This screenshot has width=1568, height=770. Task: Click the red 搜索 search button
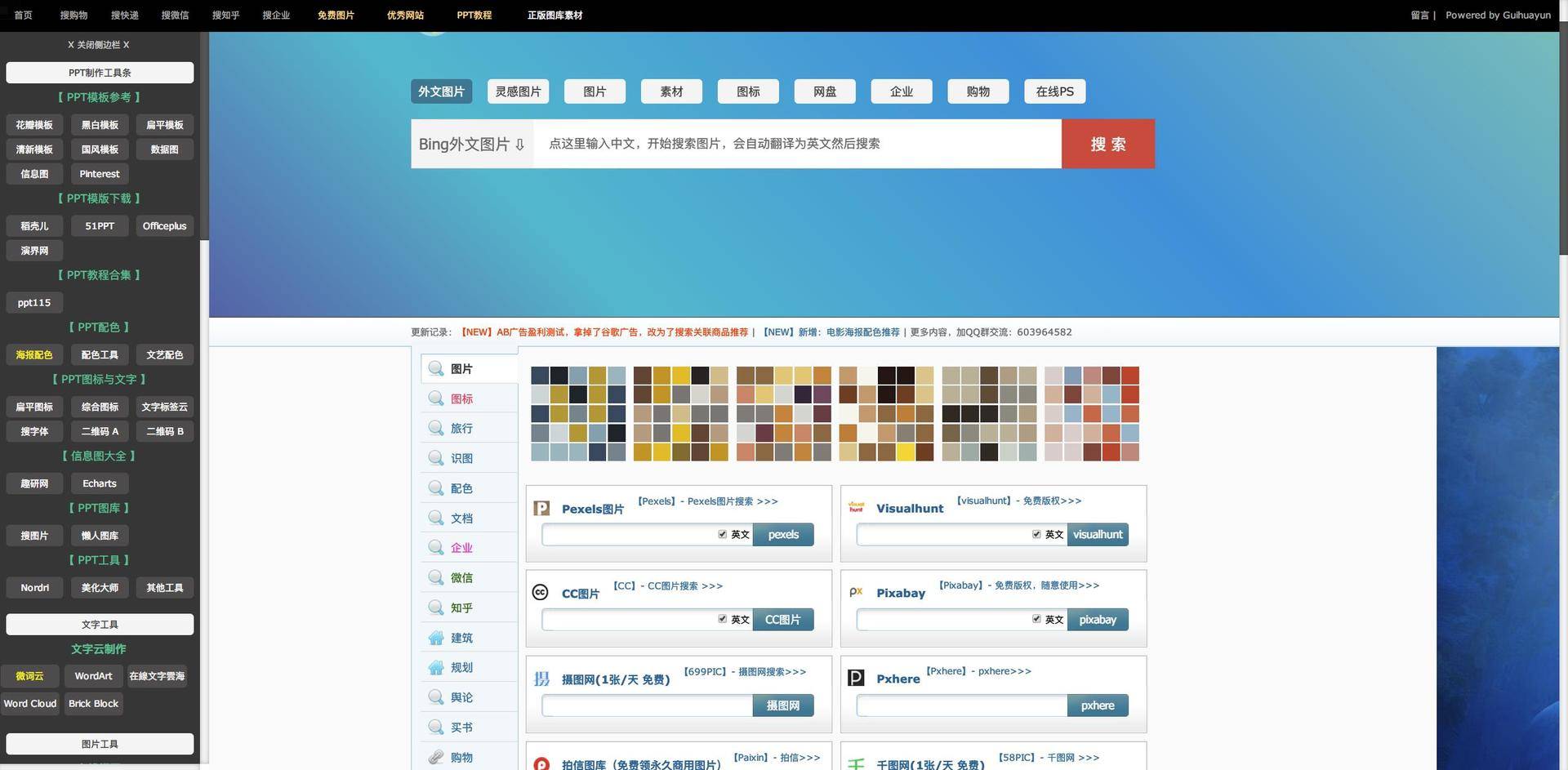tap(1107, 144)
